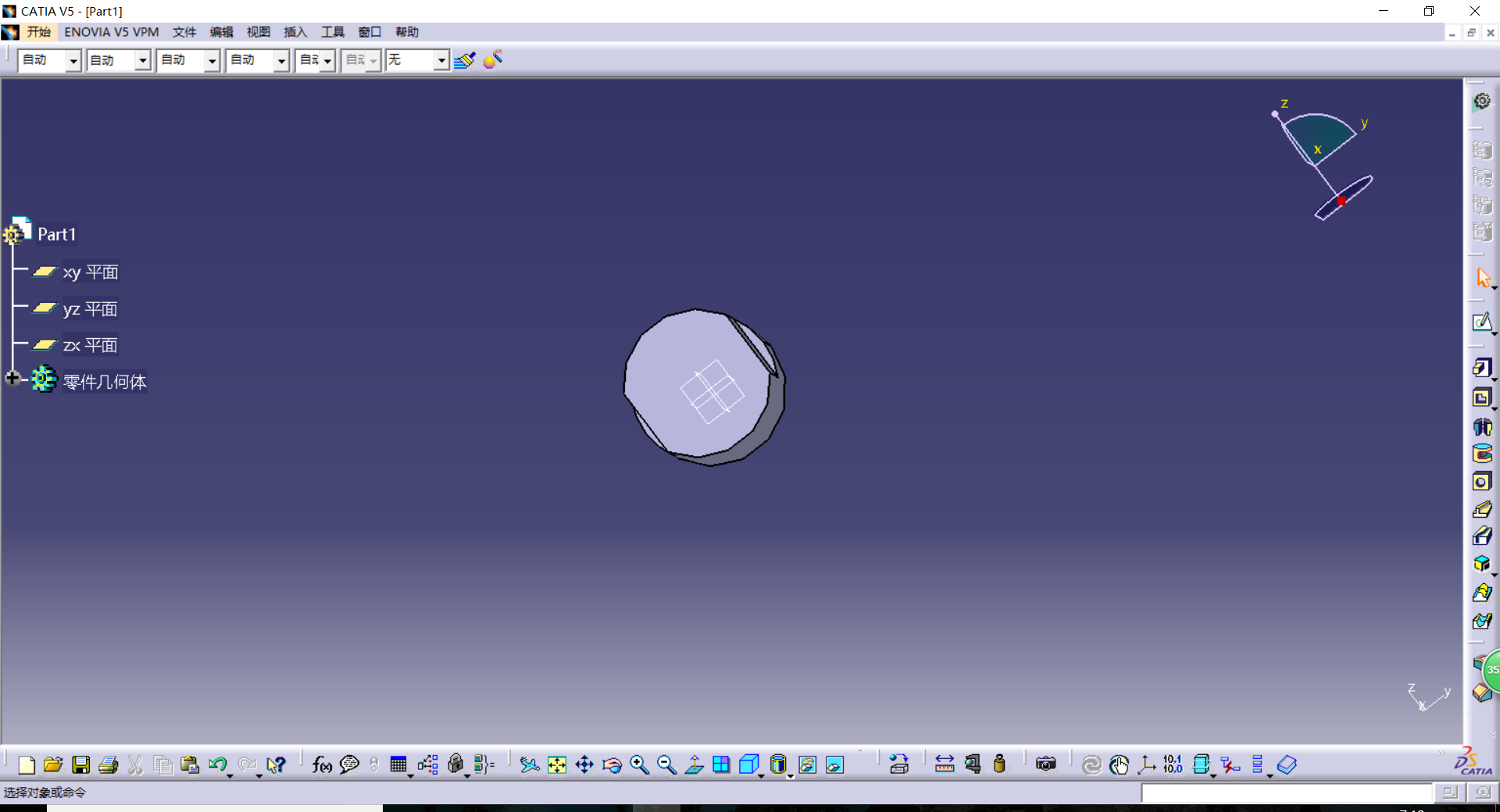Open the 视图 menu
Viewport: 1500px width, 812px height.
click(259, 32)
